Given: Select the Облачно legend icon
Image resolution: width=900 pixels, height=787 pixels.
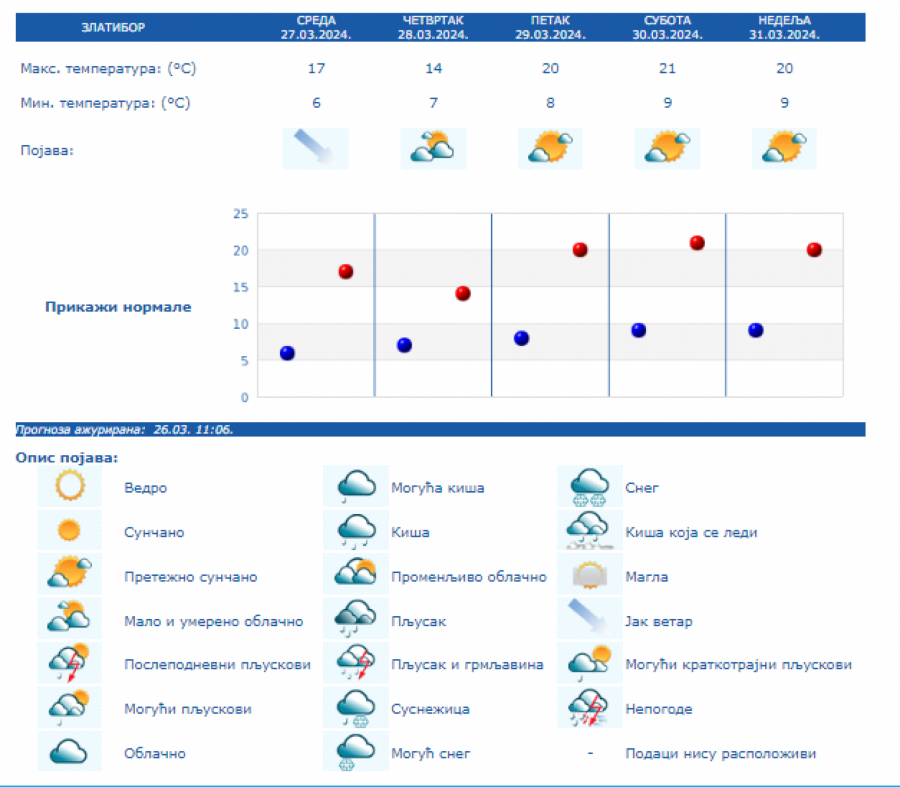Looking at the screenshot, I should 69,752.
